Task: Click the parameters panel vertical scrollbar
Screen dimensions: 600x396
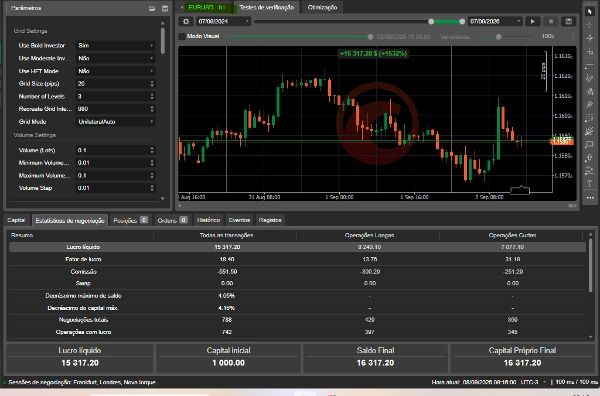Action: (x=163, y=41)
